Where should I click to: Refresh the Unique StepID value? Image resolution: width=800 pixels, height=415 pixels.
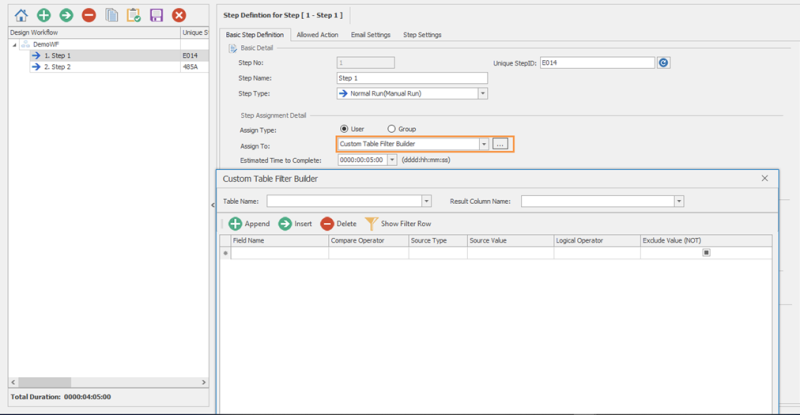tap(663, 62)
